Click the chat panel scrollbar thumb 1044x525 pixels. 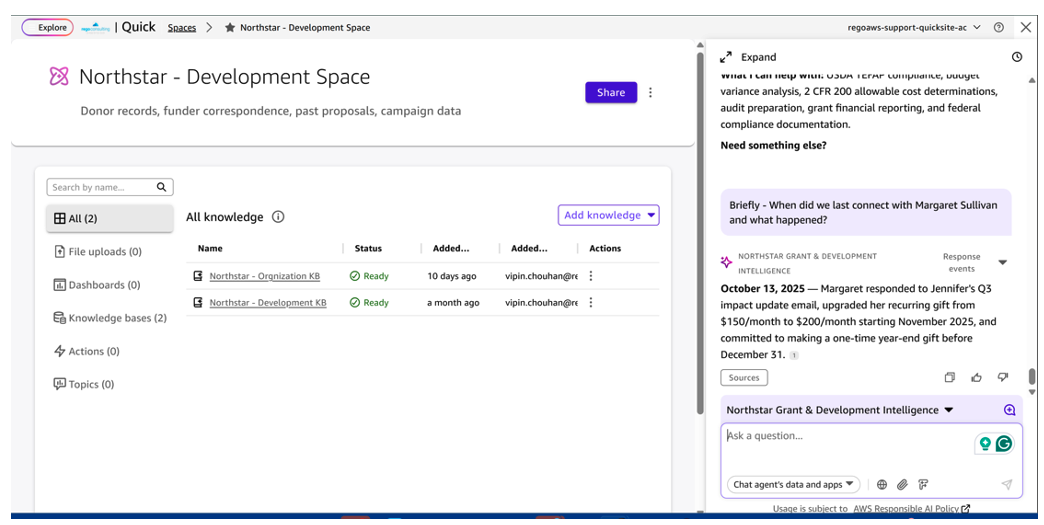(x=1033, y=377)
